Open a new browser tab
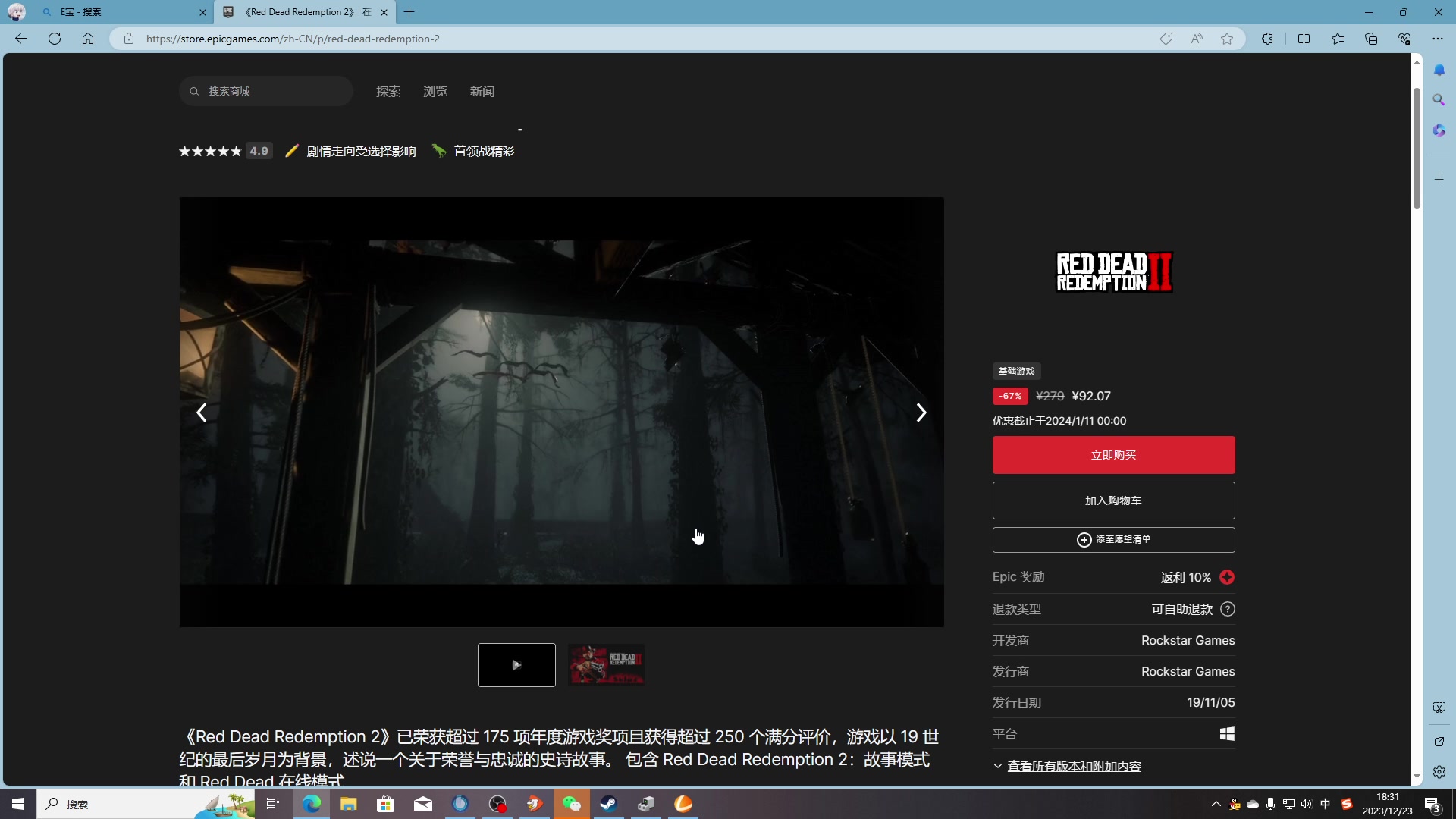This screenshot has width=1456, height=819. tap(409, 12)
